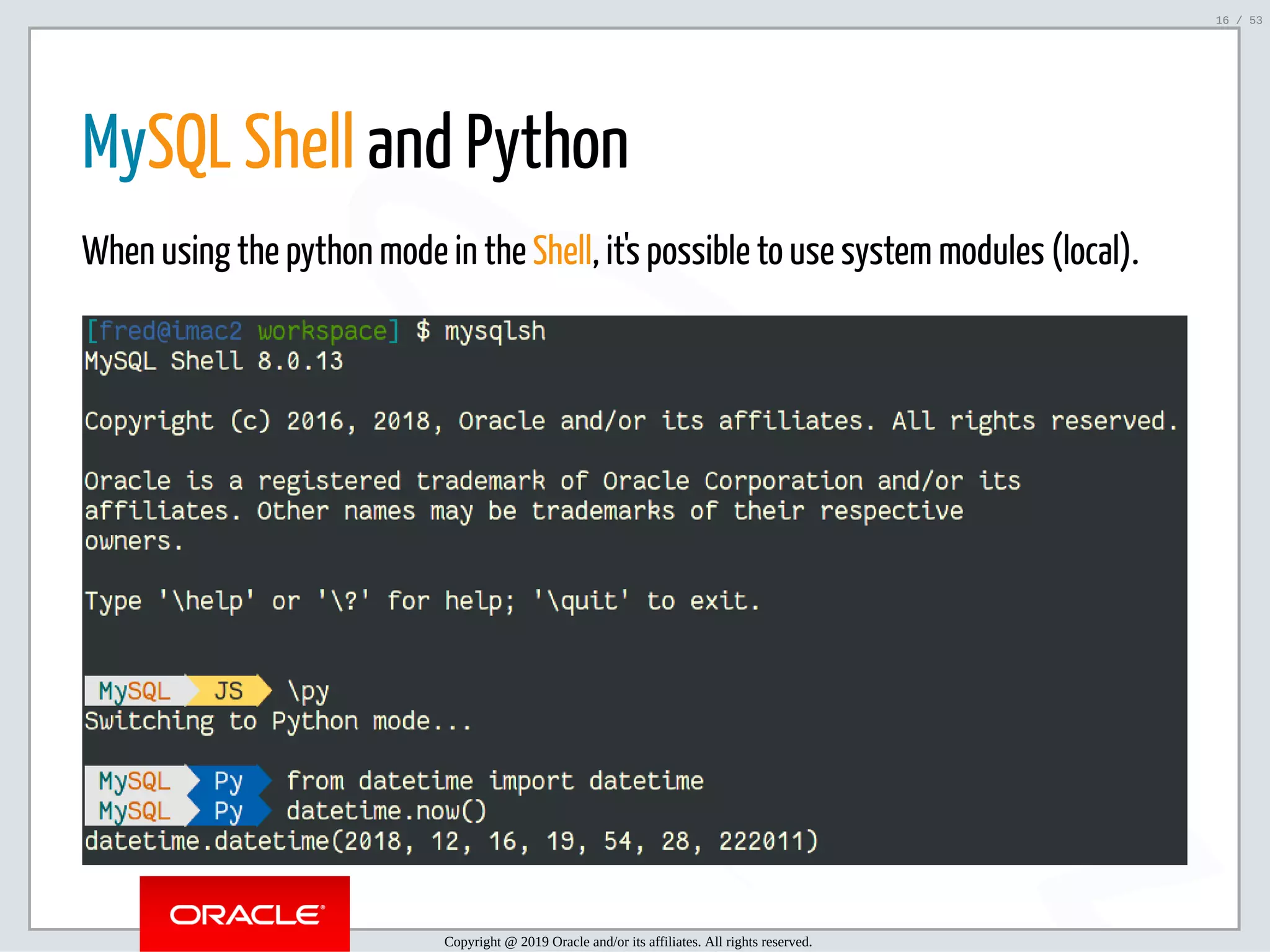Click the '\py' command text

tap(308, 692)
